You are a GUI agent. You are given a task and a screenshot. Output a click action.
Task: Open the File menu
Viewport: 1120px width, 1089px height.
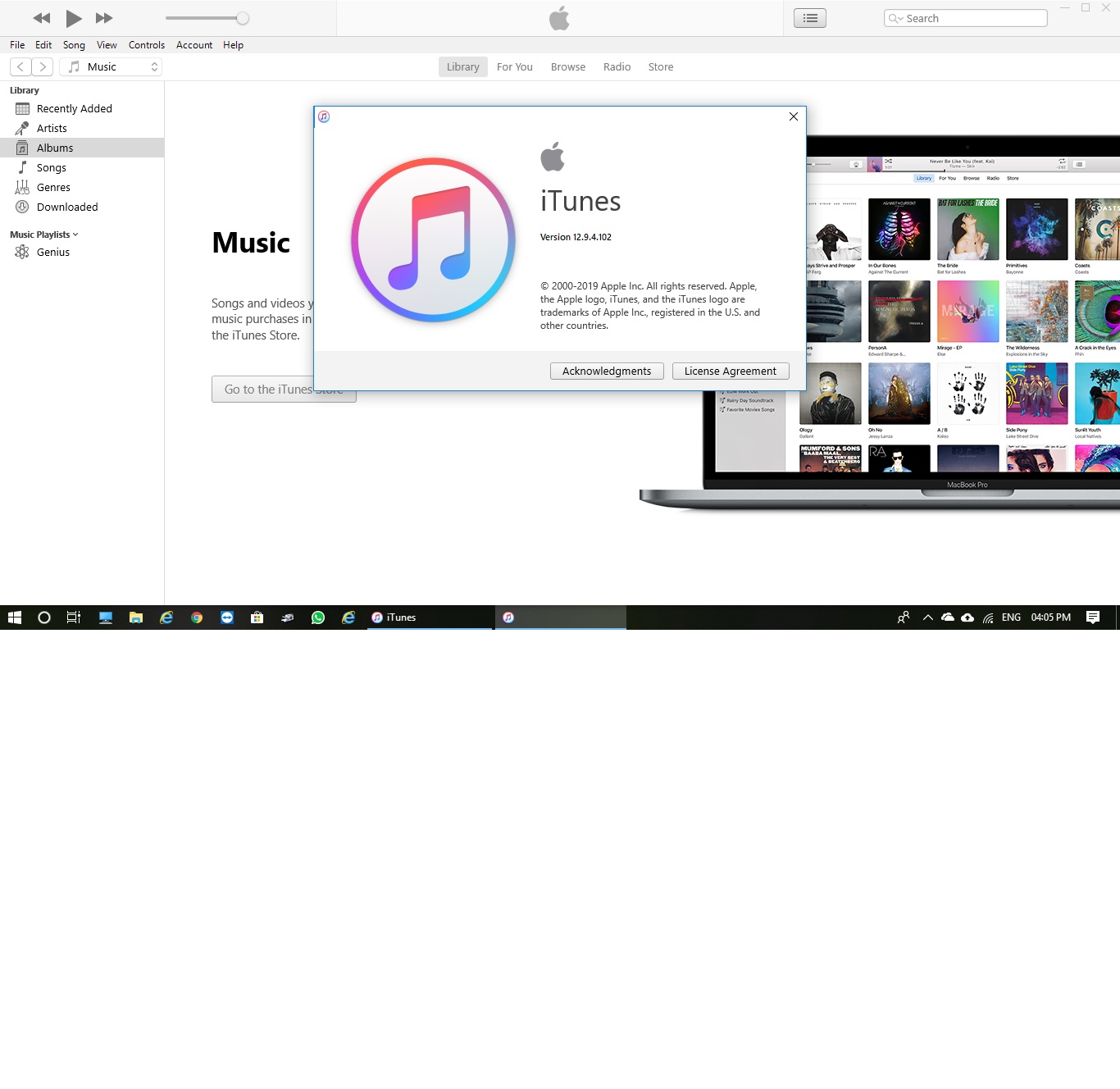click(17, 45)
